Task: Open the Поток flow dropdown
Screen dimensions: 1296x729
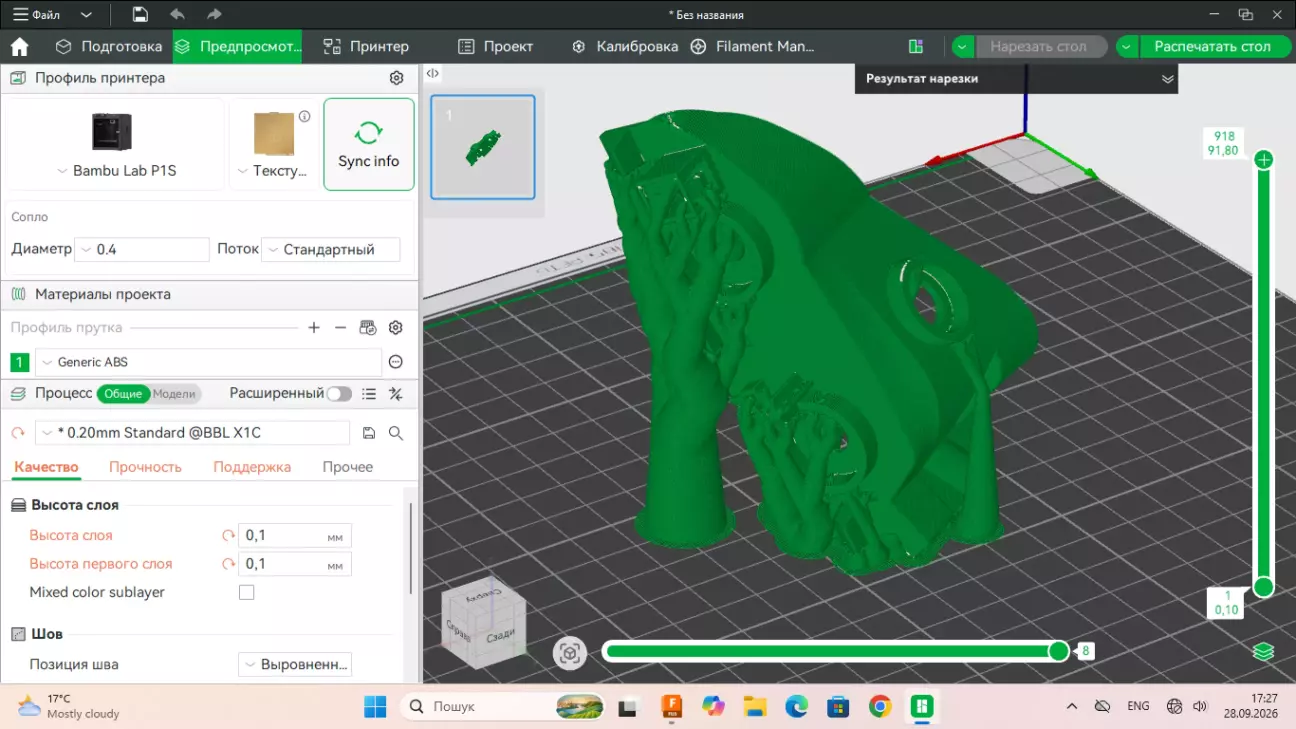Action: coord(330,249)
